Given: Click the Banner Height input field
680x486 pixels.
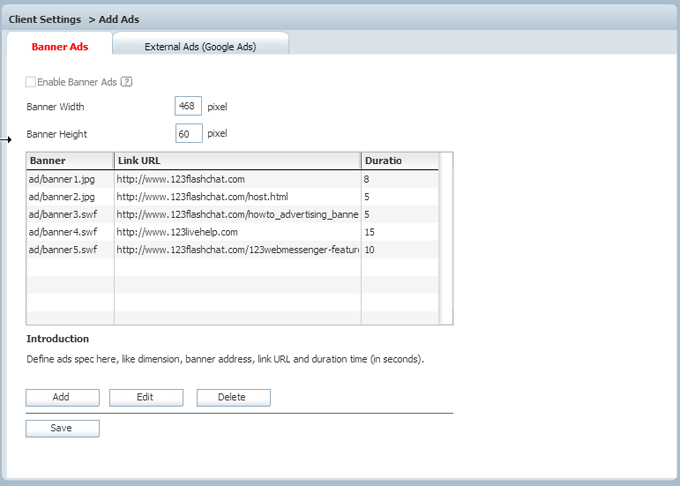Looking at the screenshot, I should [188, 133].
